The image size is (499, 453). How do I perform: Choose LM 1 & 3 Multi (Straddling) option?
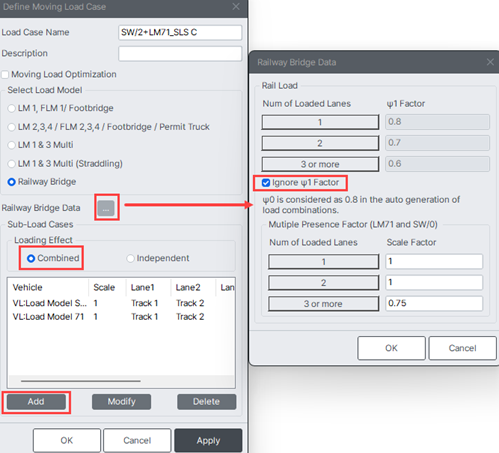click(x=12, y=164)
